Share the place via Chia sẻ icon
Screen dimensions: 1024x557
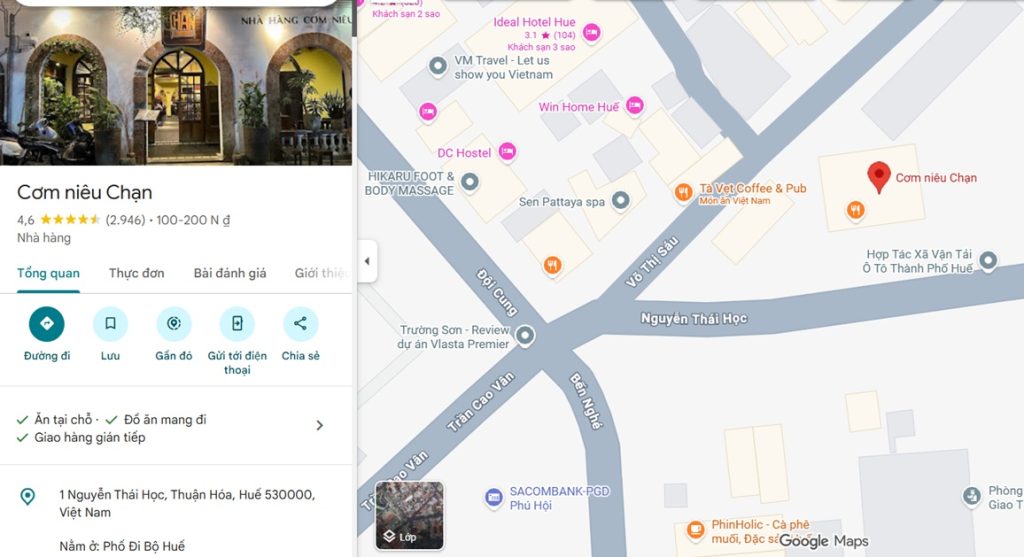click(300, 324)
